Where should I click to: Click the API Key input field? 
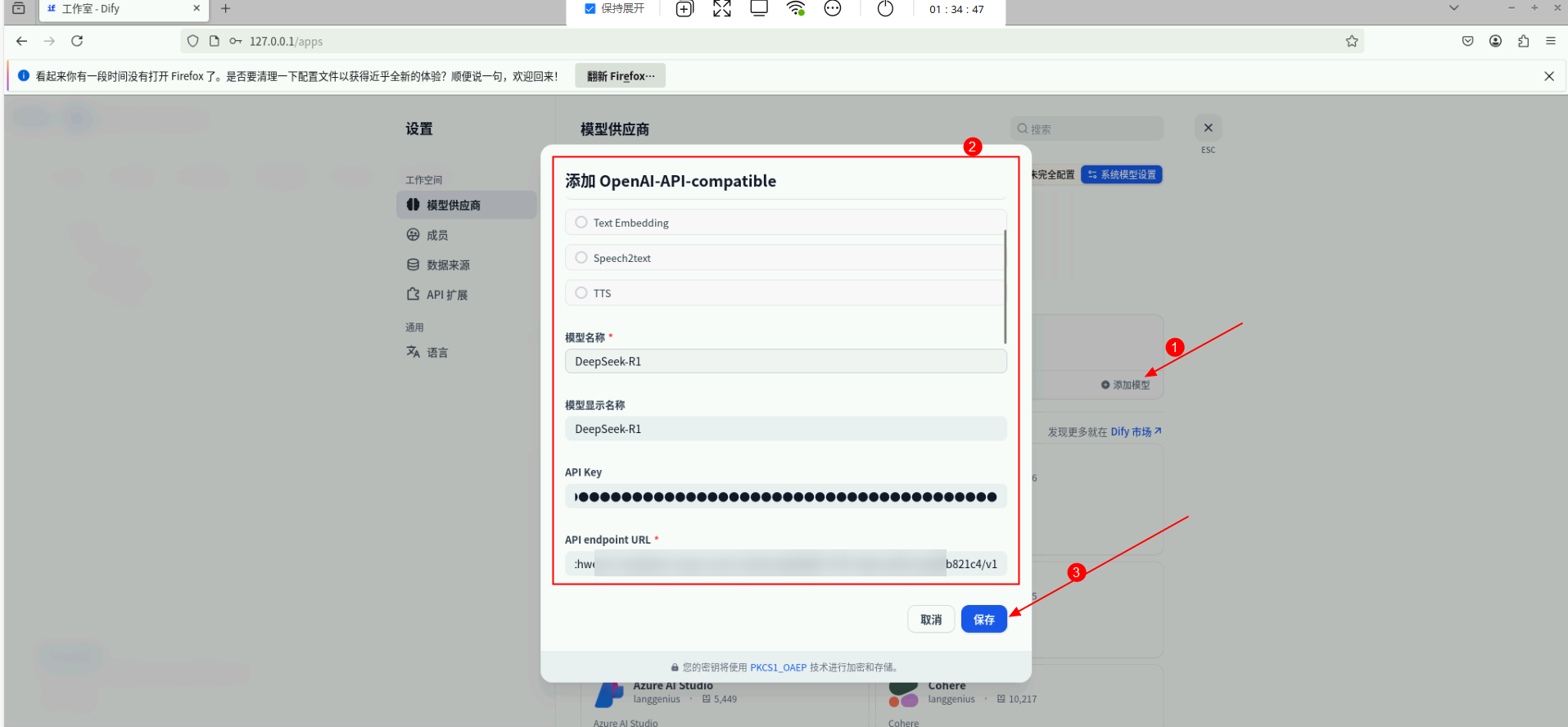[785, 496]
